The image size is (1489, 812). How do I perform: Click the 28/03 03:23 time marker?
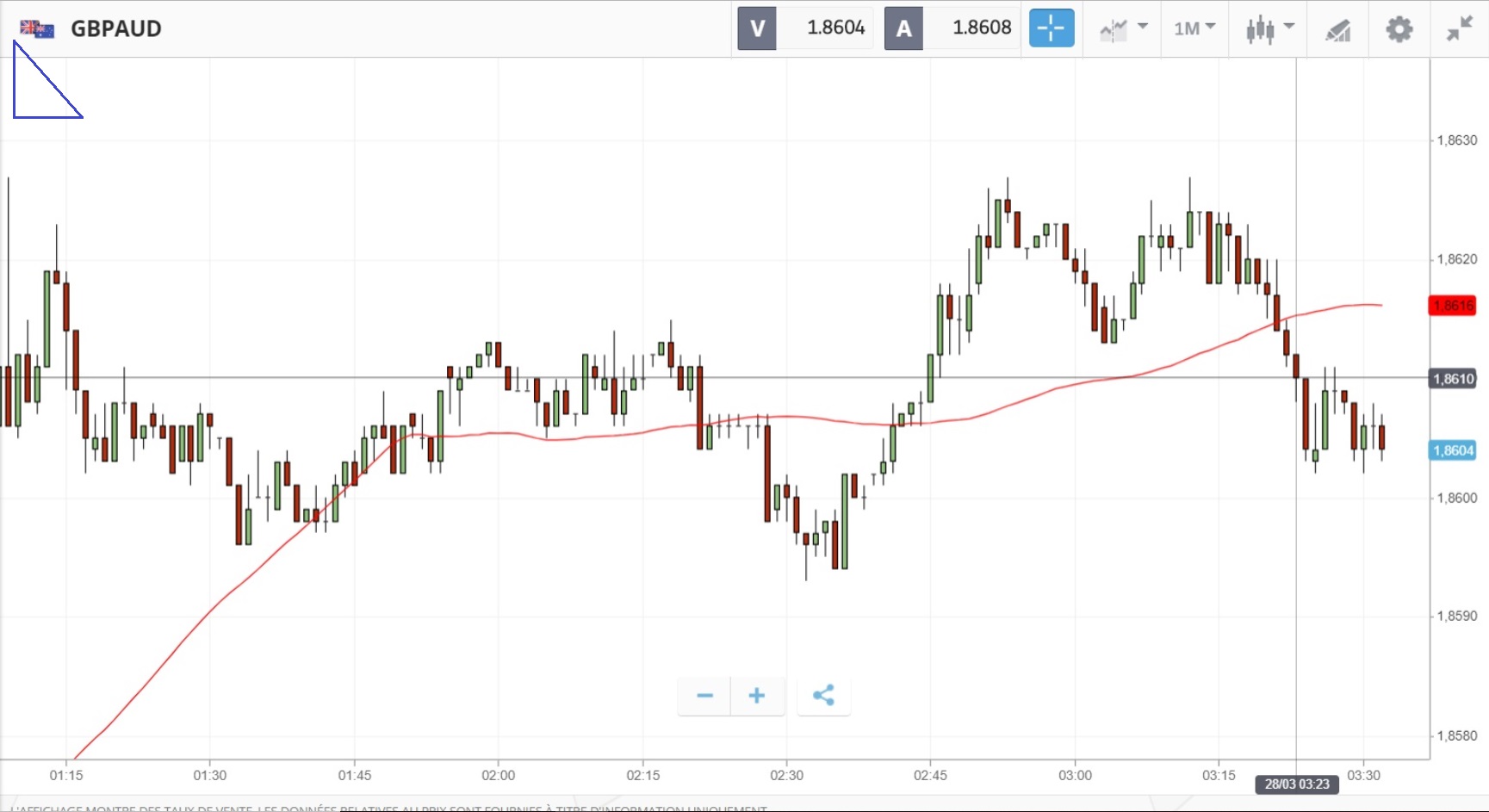tap(1296, 784)
